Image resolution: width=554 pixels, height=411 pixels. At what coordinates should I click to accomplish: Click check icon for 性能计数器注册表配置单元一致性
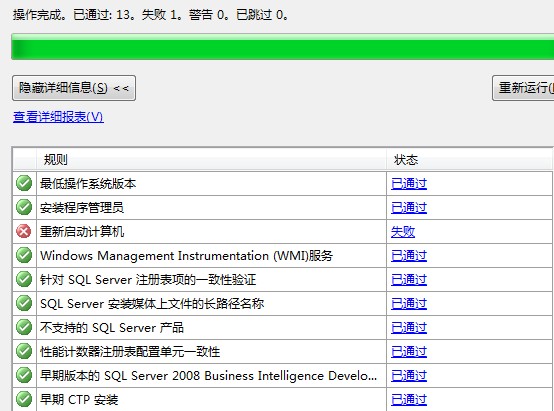(x=24, y=352)
